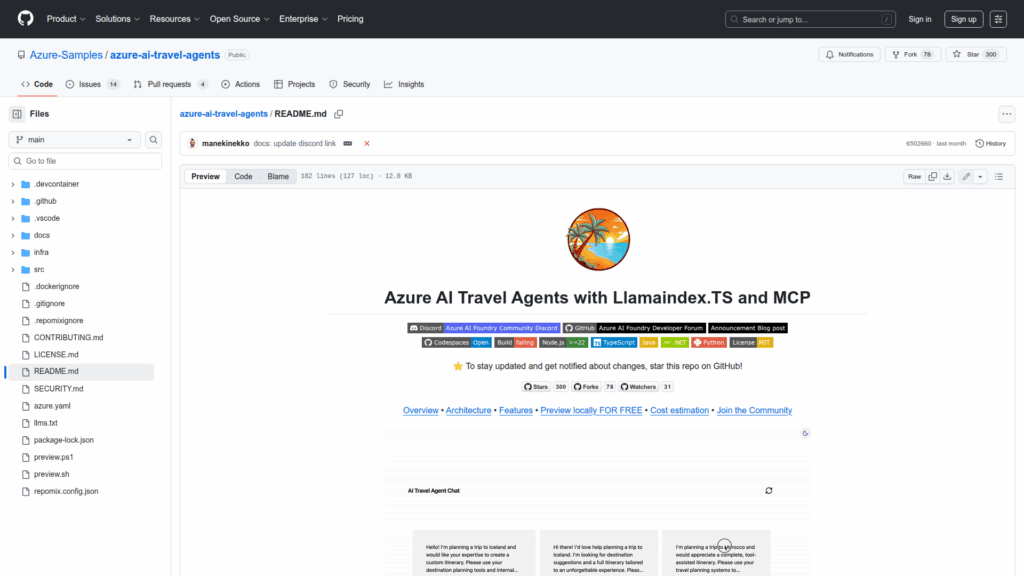Open the Pull requests tab
This screenshot has width=1024, height=576.
point(169,84)
